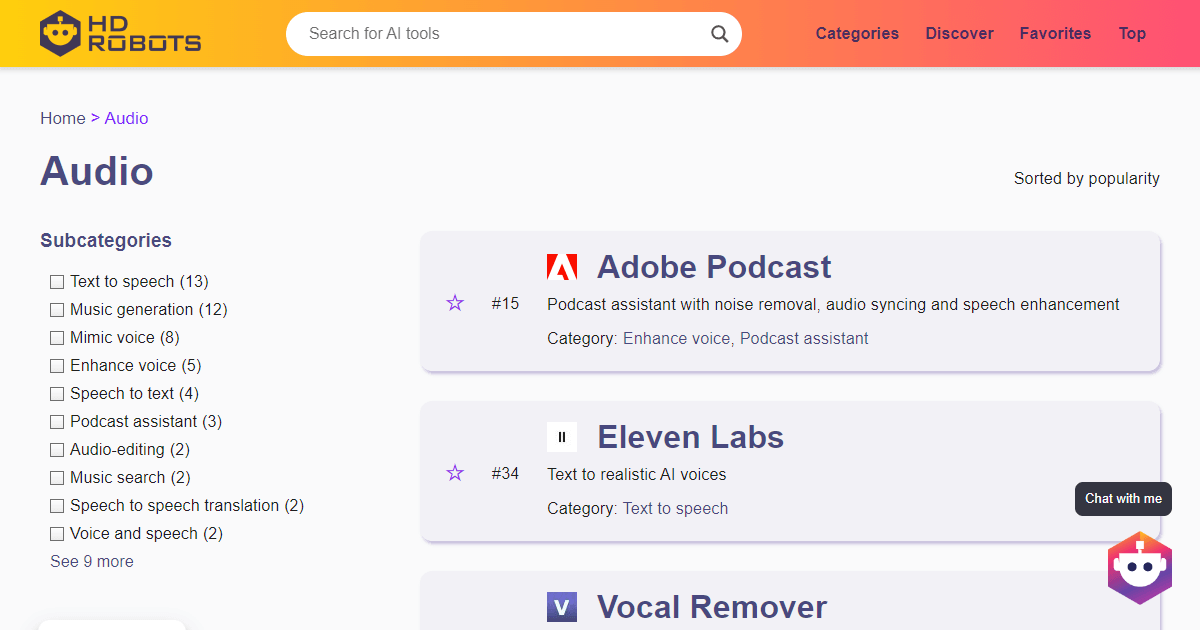The height and width of the screenshot is (630, 1200).
Task: Enable the Music generation filter
Action: click(x=56, y=309)
